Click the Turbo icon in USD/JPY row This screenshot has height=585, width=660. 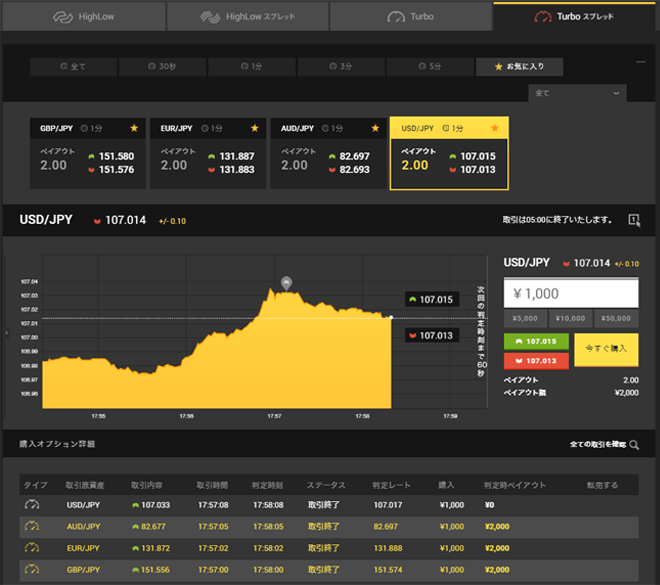coord(32,505)
